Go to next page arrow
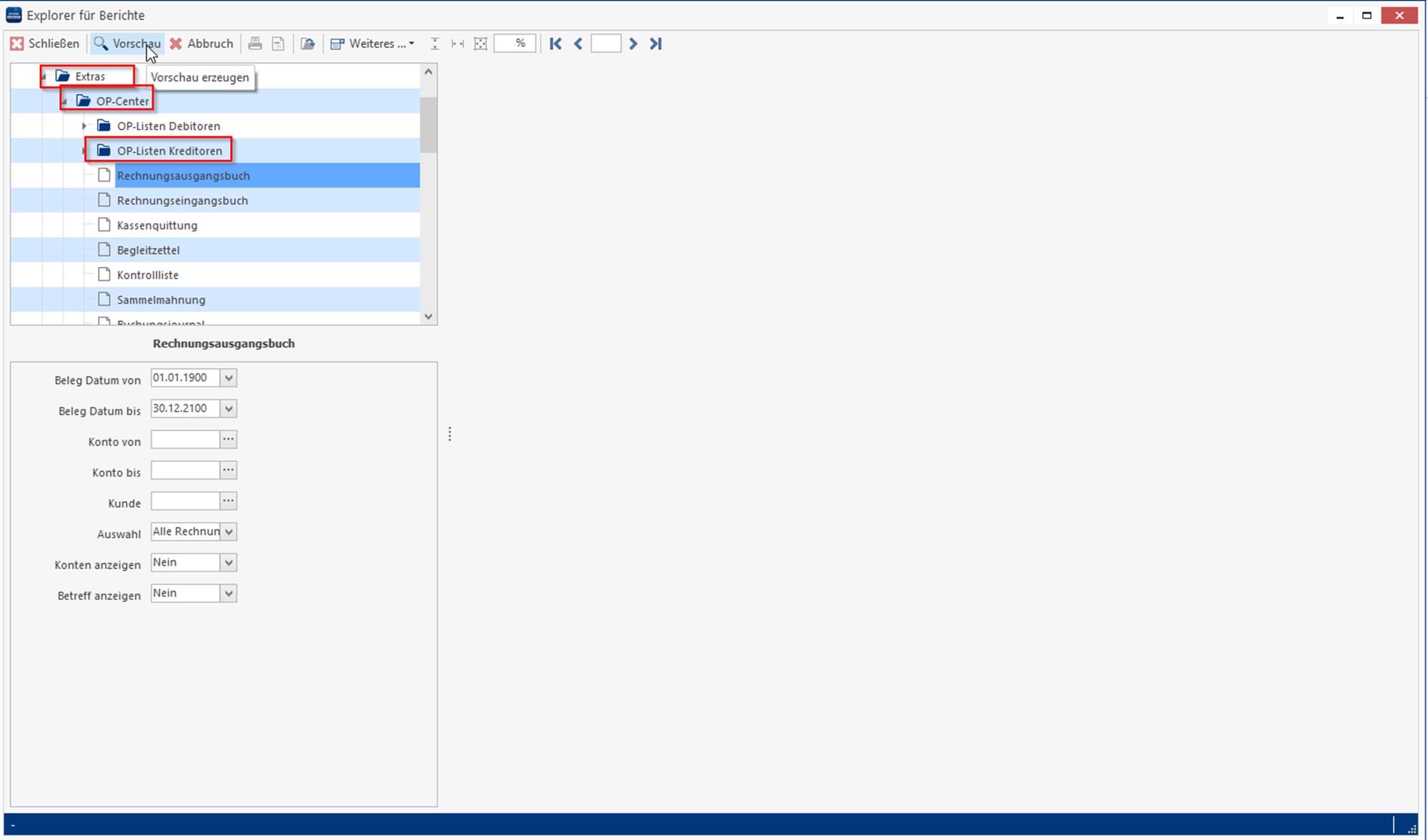 633,44
